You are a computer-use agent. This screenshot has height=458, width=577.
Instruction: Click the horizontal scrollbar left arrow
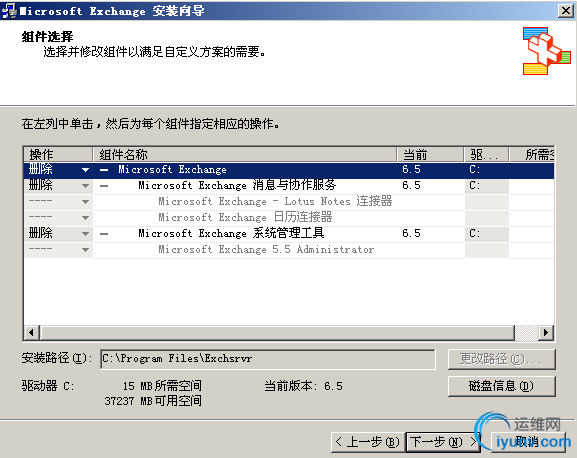(x=32, y=333)
